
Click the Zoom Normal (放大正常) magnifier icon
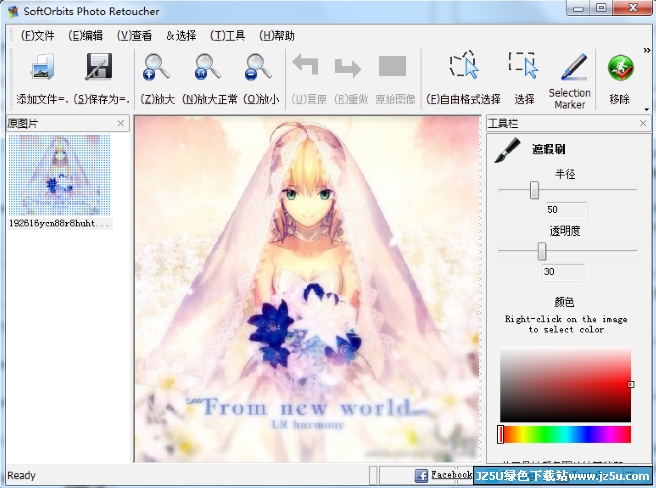[x=208, y=67]
